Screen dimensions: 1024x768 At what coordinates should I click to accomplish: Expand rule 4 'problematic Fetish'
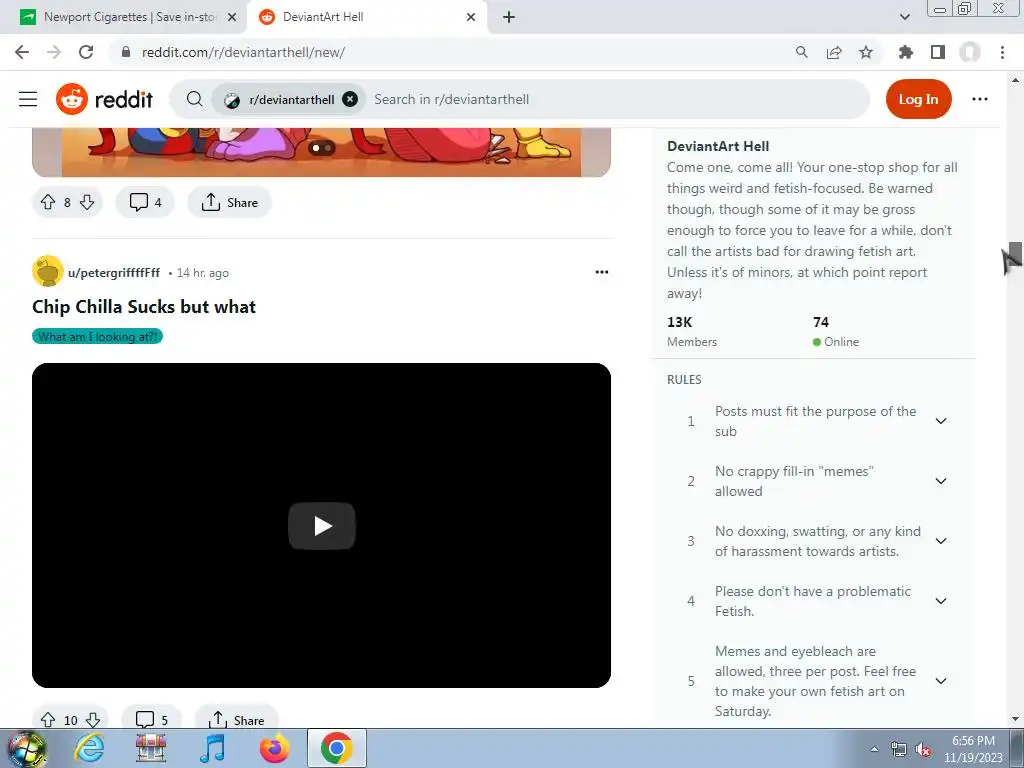click(940, 601)
